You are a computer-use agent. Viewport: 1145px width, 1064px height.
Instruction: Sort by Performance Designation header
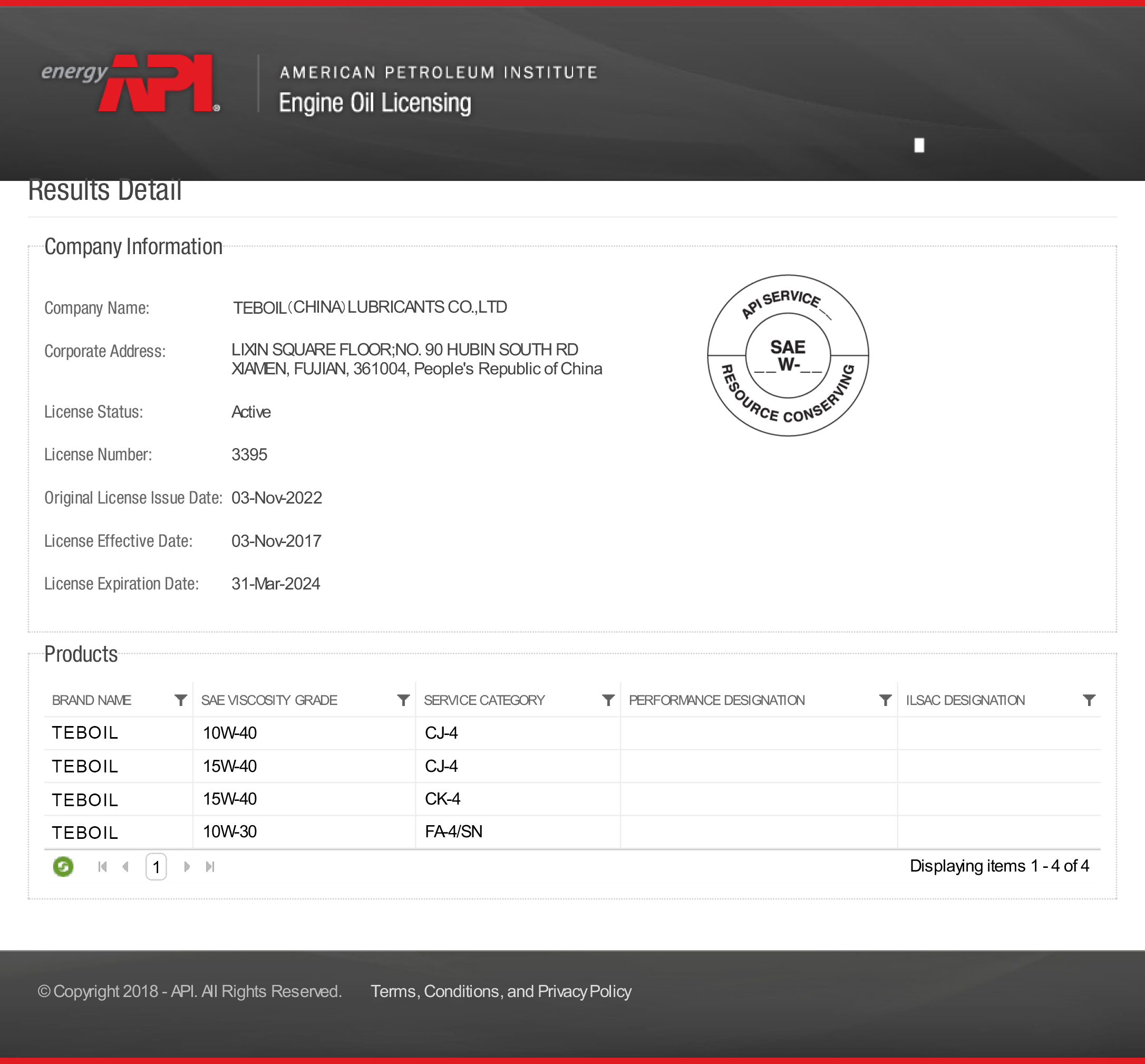click(x=717, y=700)
